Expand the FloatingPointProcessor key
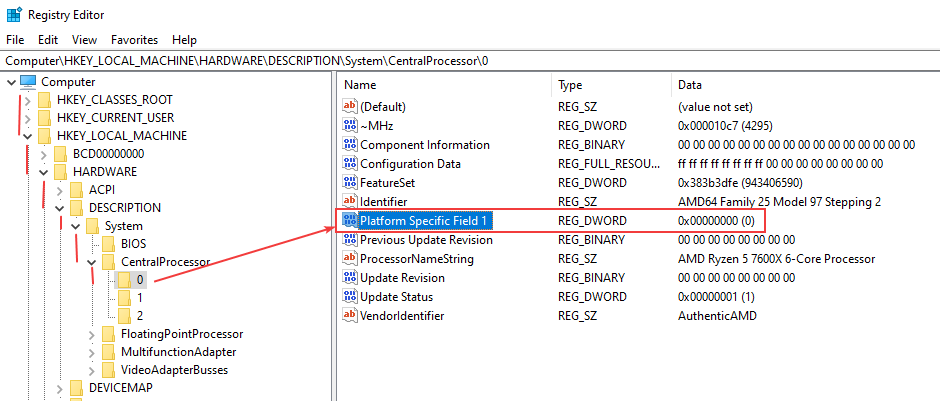The height and width of the screenshot is (401, 940). click(x=91, y=334)
